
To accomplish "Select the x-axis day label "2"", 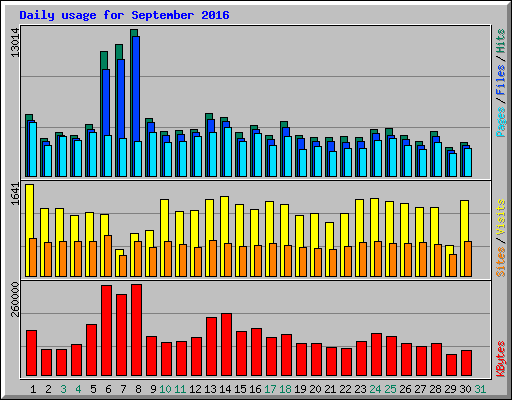I will [48, 389].
